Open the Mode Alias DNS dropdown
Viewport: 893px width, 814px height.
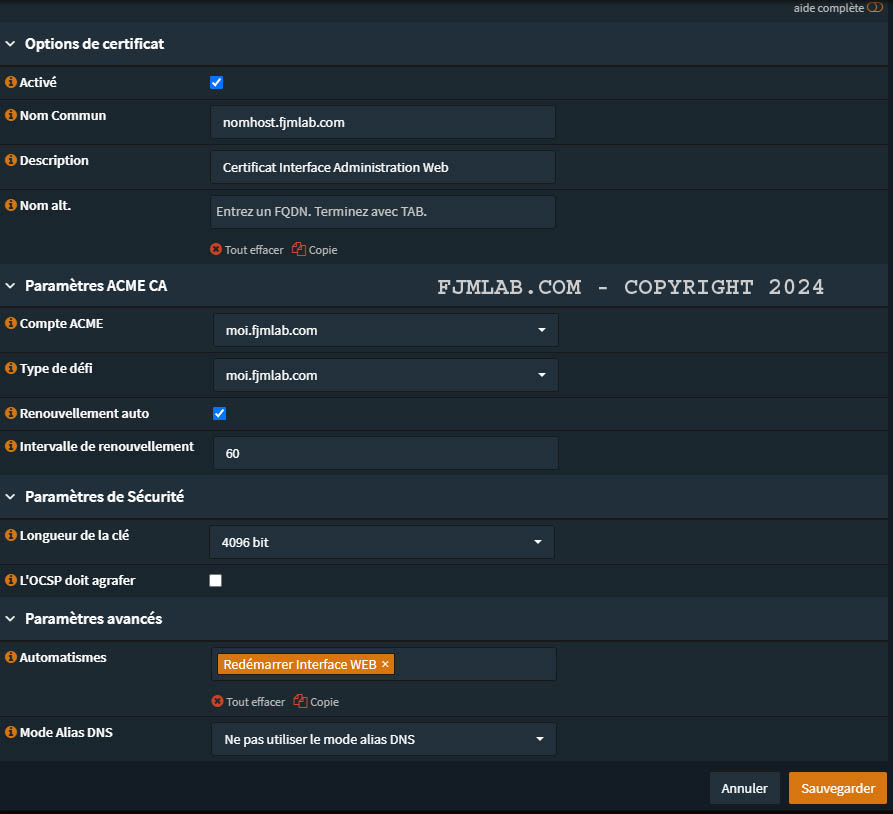(x=383, y=740)
